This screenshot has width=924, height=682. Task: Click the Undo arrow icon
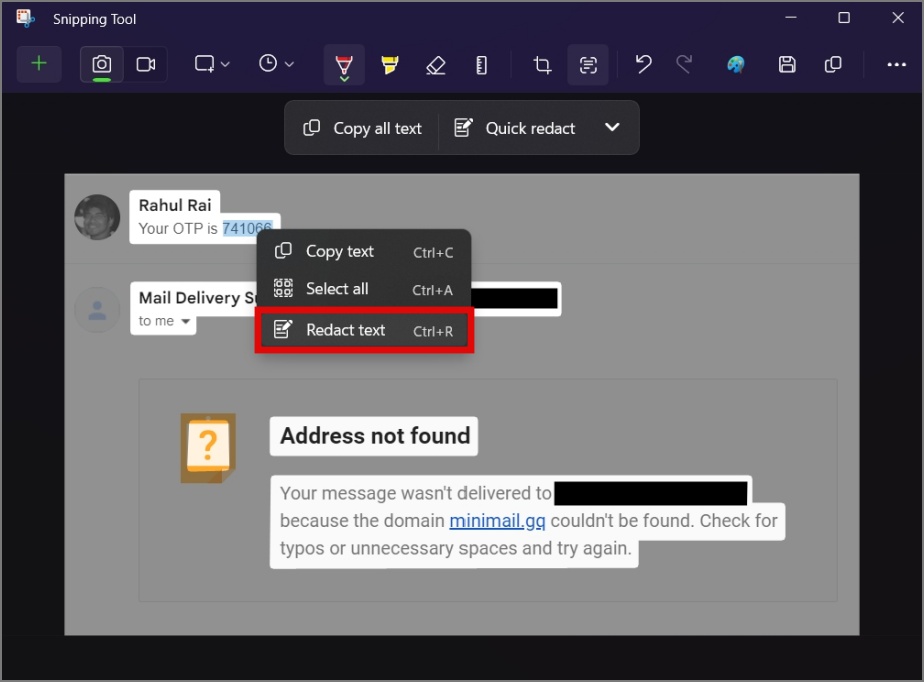(x=644, y=64)
